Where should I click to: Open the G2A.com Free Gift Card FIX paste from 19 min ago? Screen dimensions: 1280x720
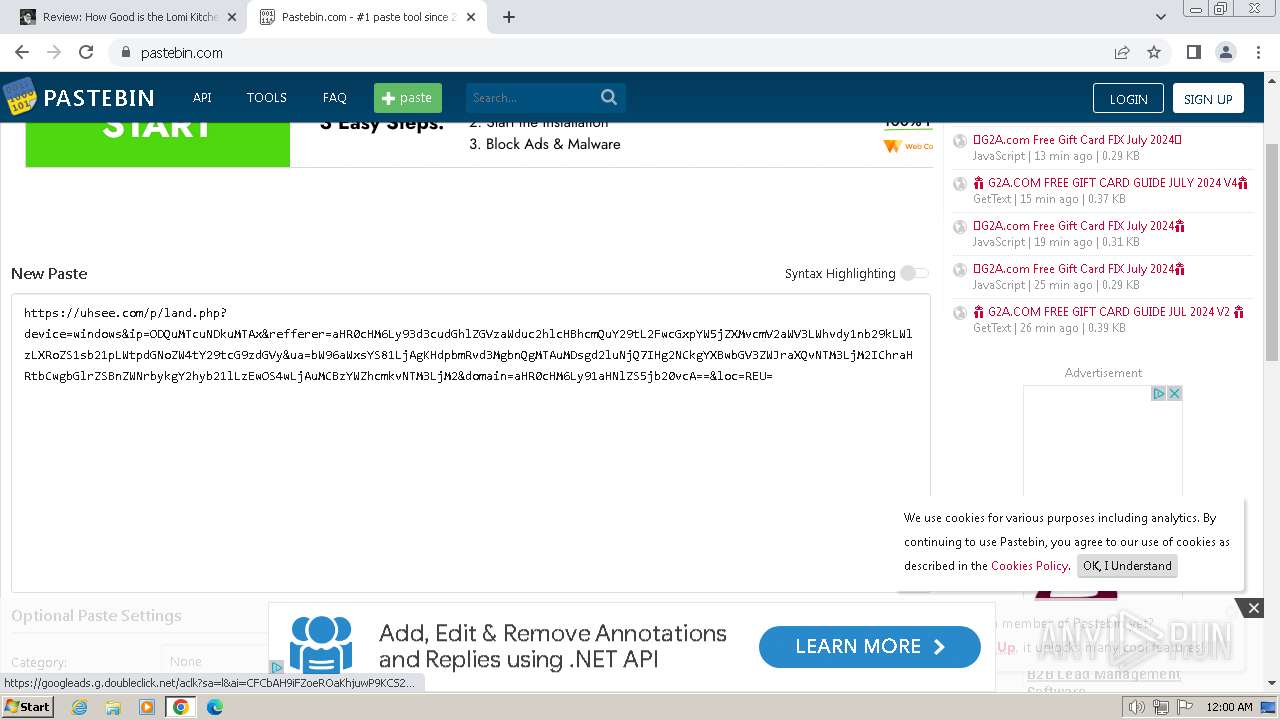tap(1078, 226)
